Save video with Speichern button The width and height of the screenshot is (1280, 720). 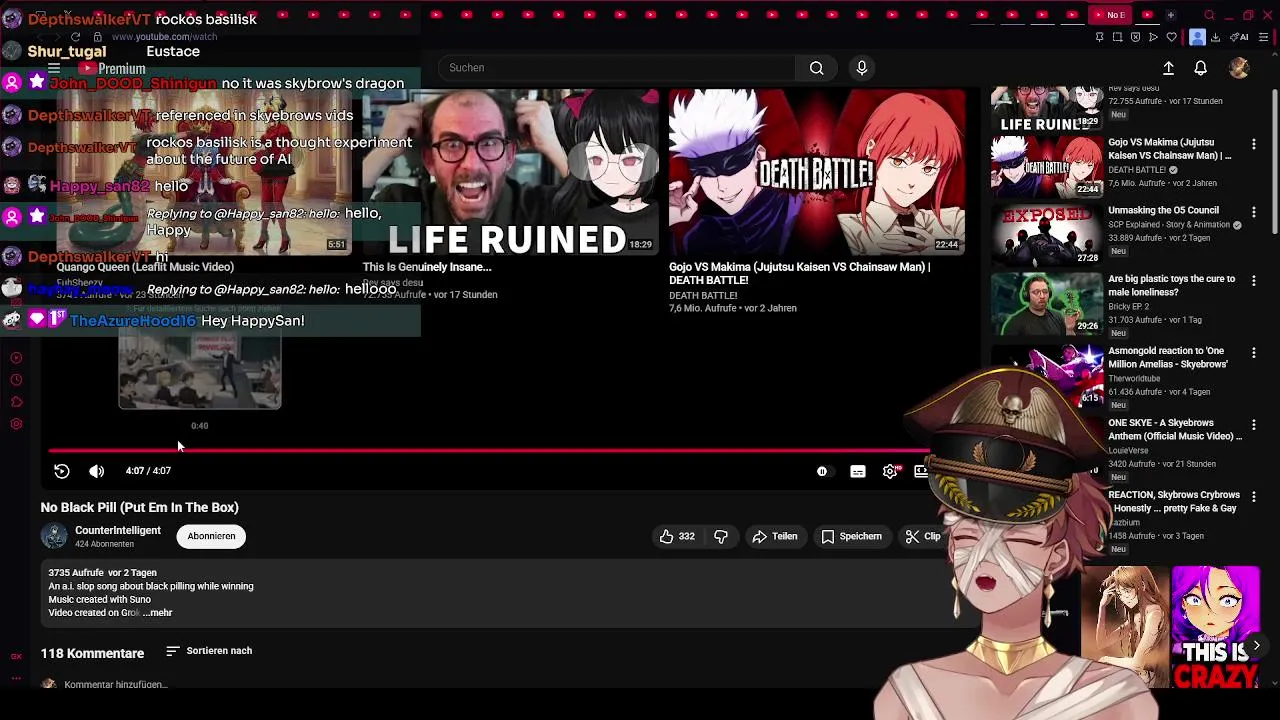click(x=852, y=537)
